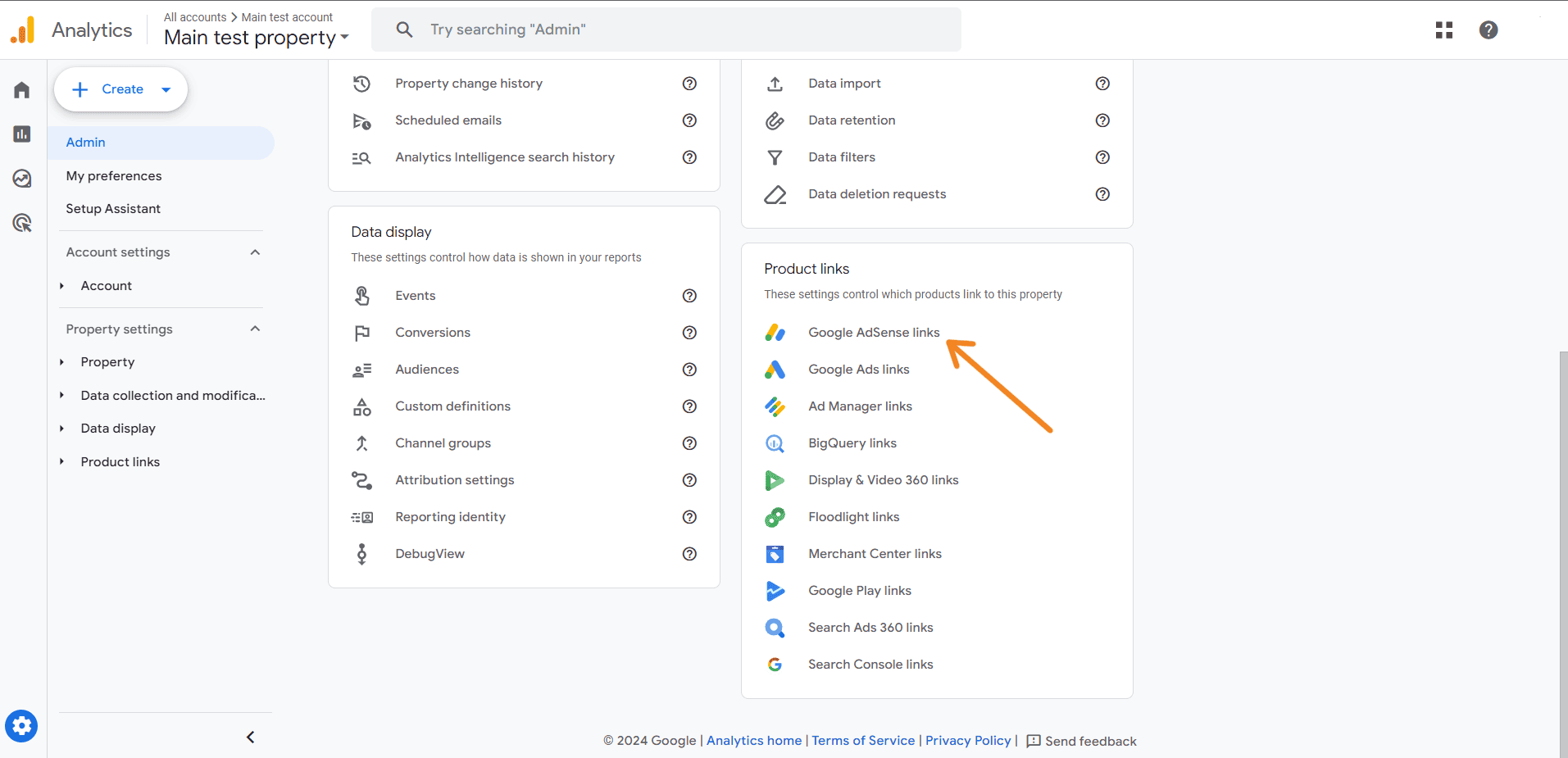Open the Advertising icon in left rail
This screenshot has width=1568, height=758.
(x=22, y=222)
